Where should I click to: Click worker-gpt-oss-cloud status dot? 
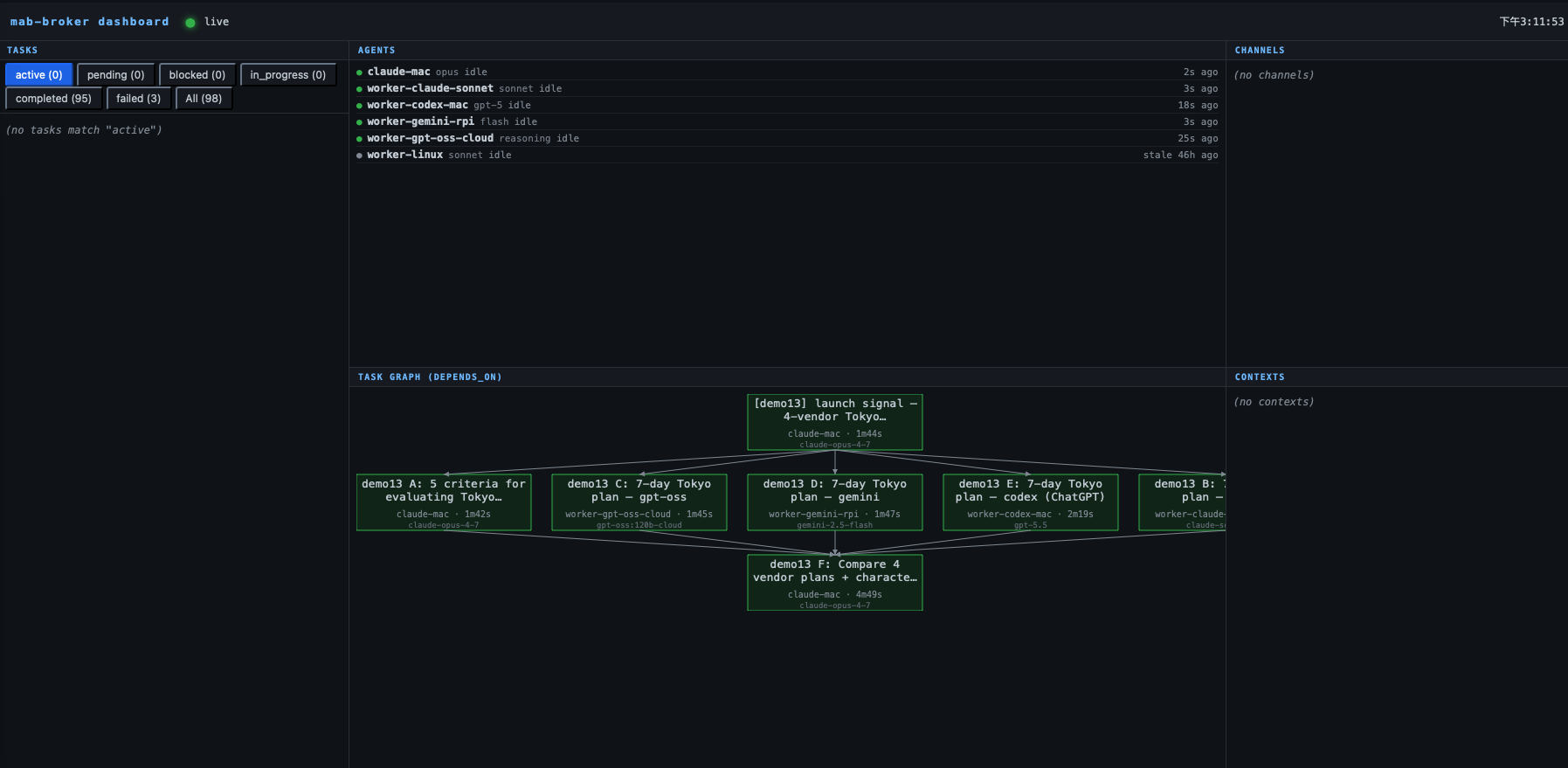(359, 139)
